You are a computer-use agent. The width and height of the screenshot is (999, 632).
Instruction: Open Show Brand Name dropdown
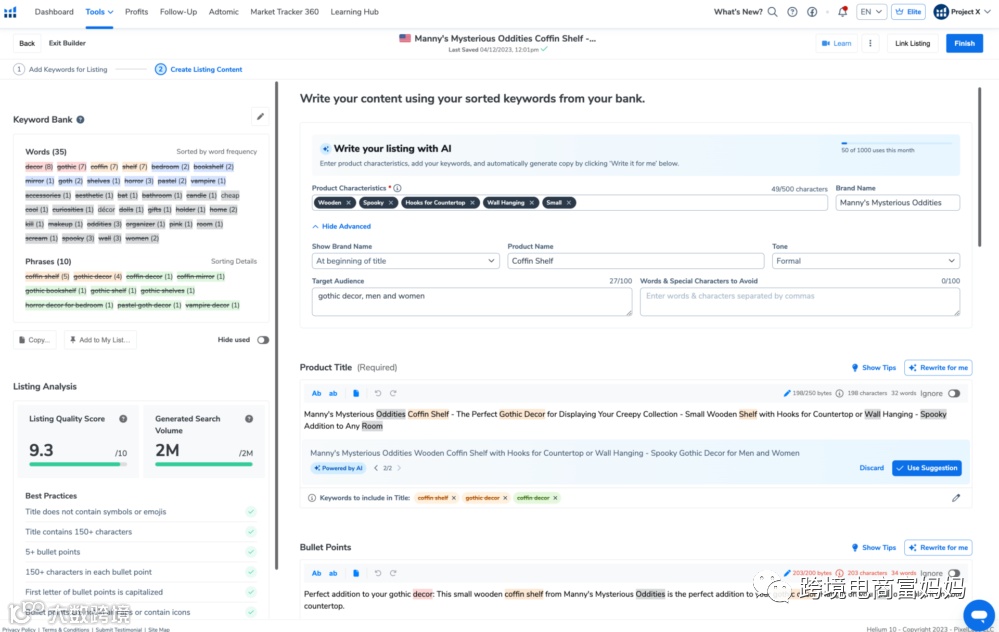[x=405, y=261]
